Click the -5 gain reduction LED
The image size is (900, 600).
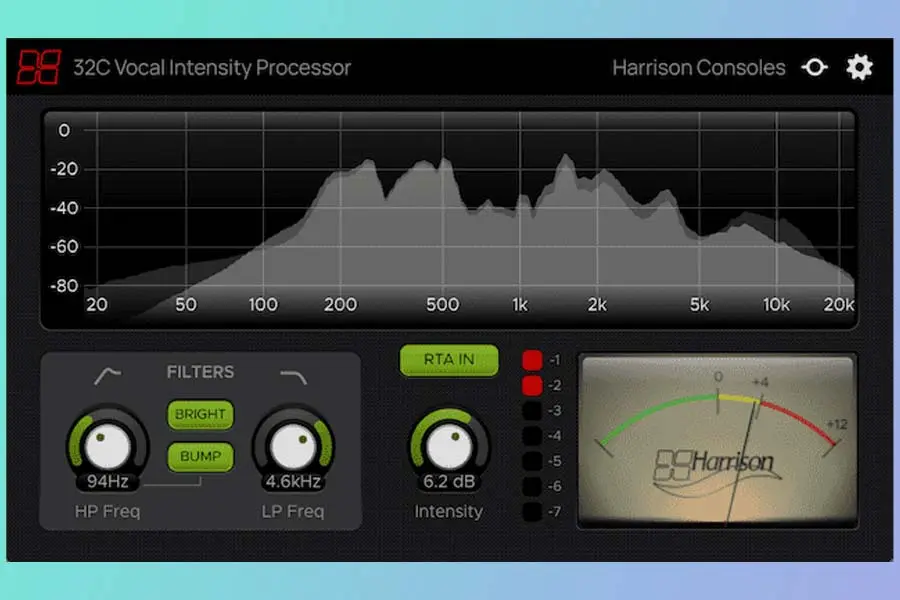(532, 461)
